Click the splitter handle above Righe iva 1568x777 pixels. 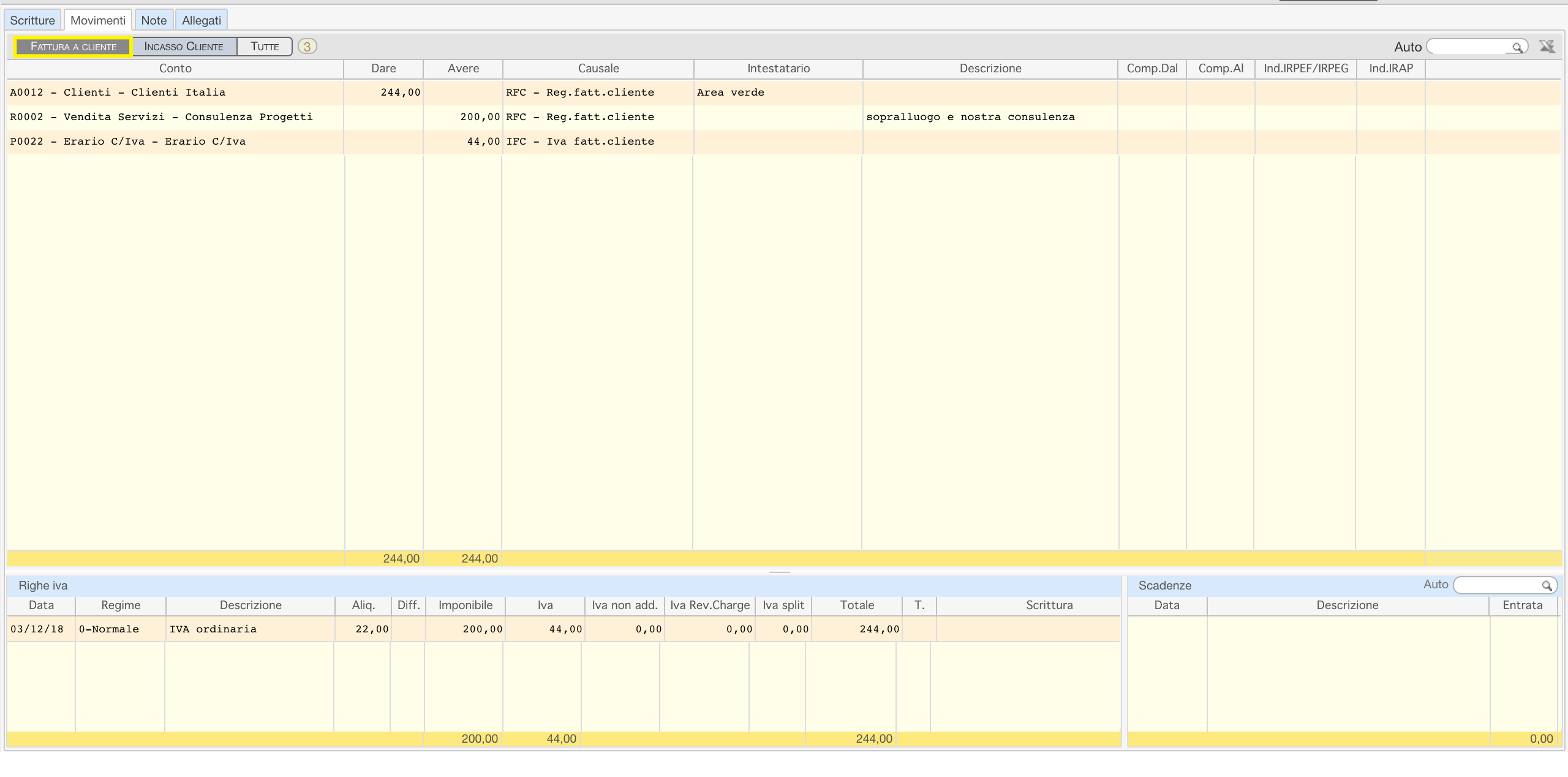click(x=779, y=572)
